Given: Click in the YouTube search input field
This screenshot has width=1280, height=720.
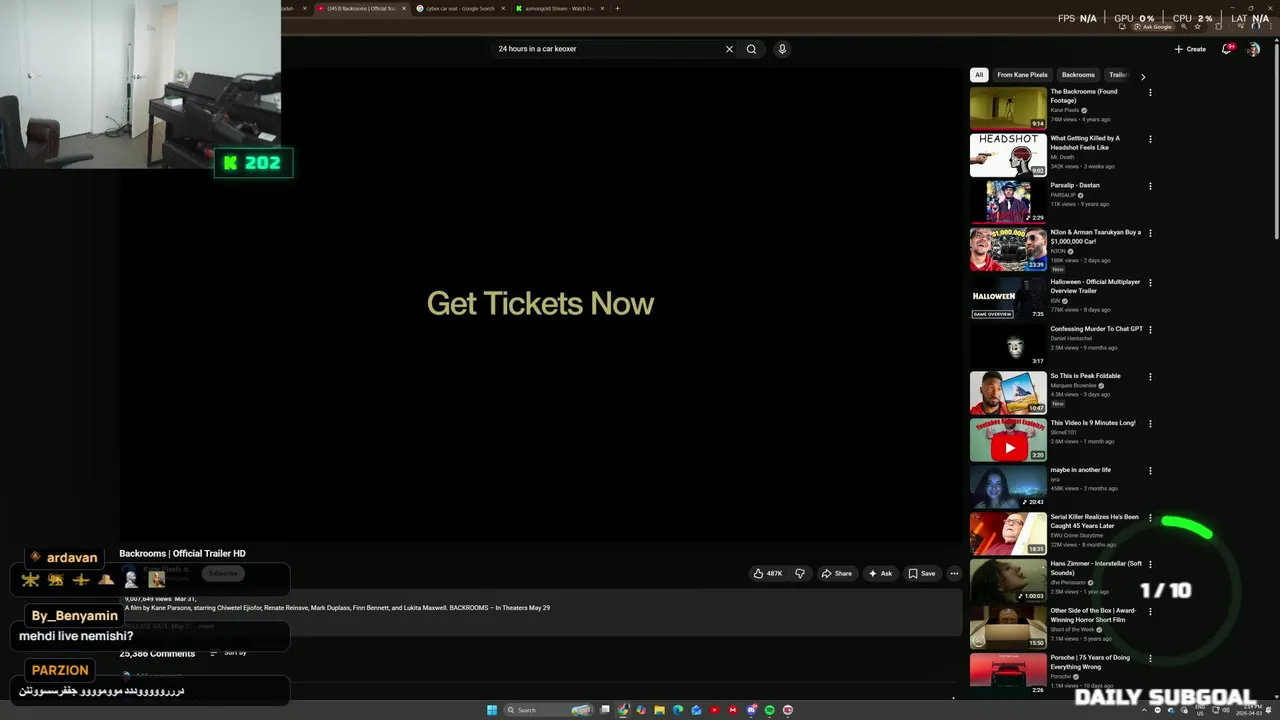Looking at the screenshot, I should click(x=608, y=49).
